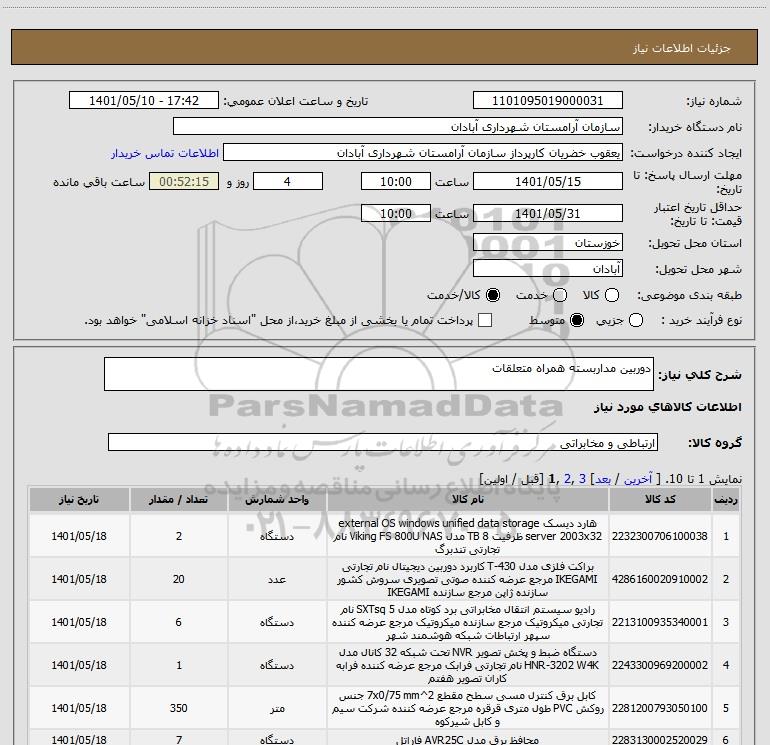Click the goods group field ارتباطی و مخابراتی
The width and height of the screenshot is (770, 745).
point(383,442)
